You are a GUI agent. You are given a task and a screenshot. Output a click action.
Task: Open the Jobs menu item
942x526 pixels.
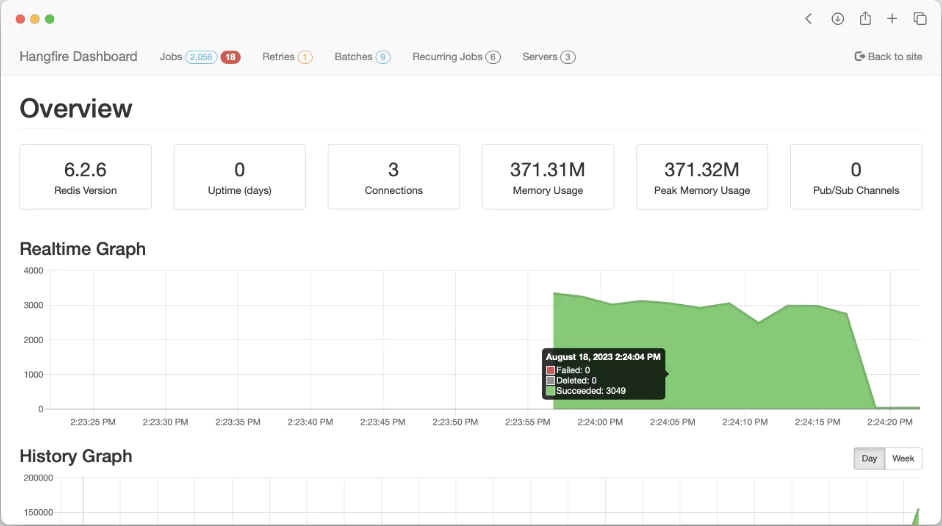pos(171,56)
